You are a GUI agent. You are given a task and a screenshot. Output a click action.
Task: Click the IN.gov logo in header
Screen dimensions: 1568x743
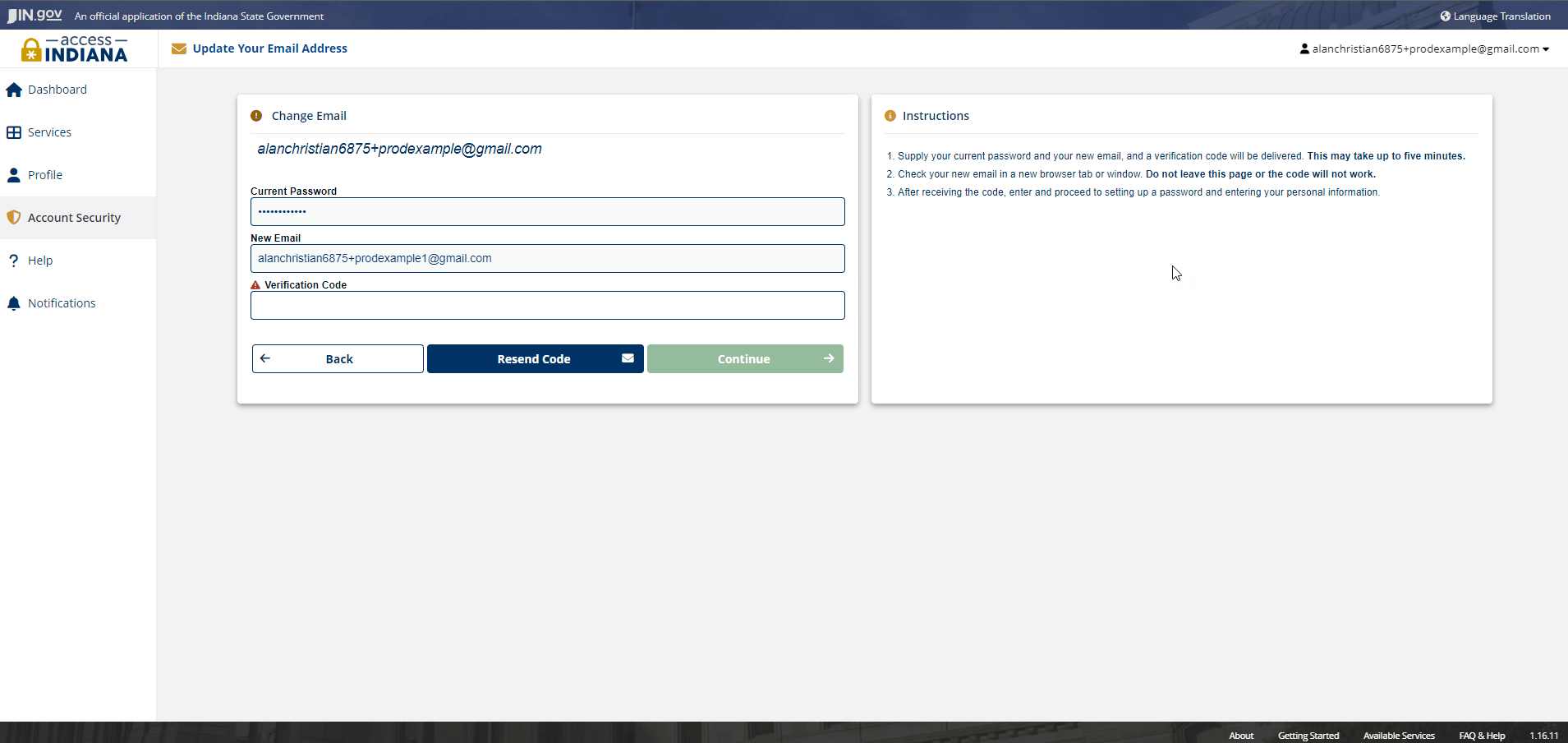click(35, 15)
